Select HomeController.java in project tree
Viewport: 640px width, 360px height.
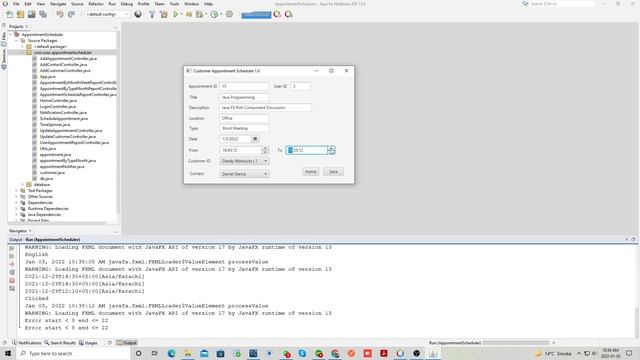58,100
